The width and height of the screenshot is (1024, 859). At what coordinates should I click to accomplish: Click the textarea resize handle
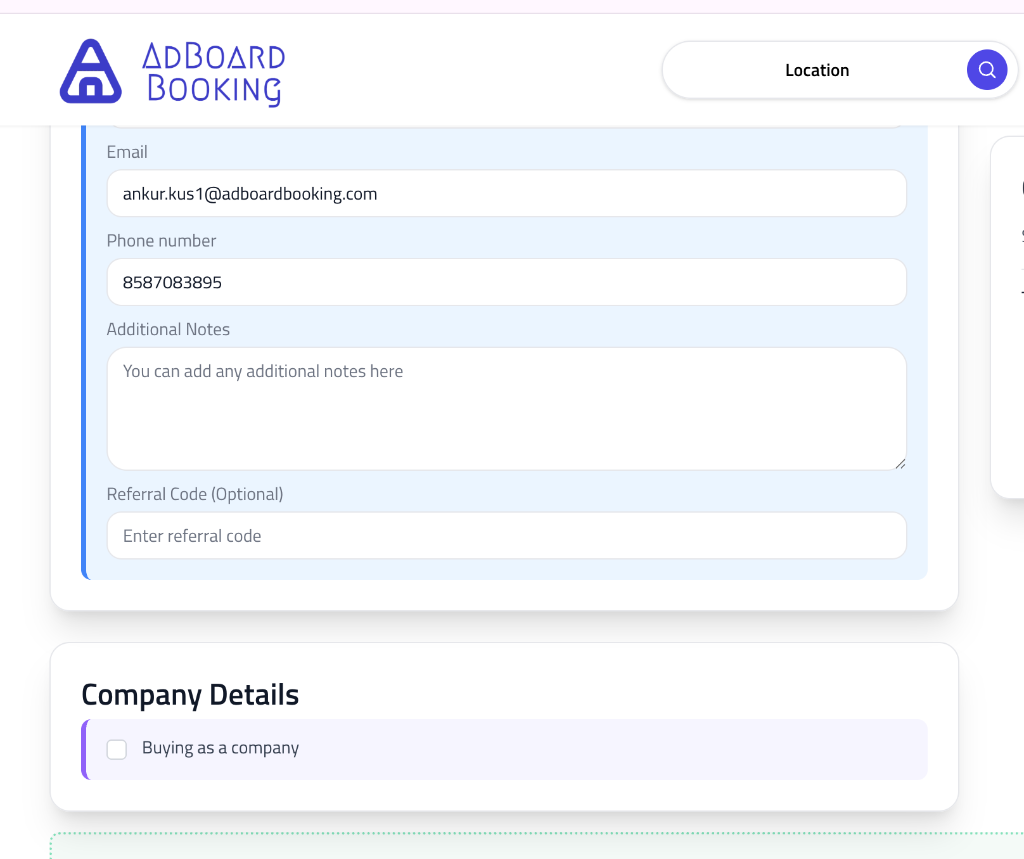coord(899,462)
